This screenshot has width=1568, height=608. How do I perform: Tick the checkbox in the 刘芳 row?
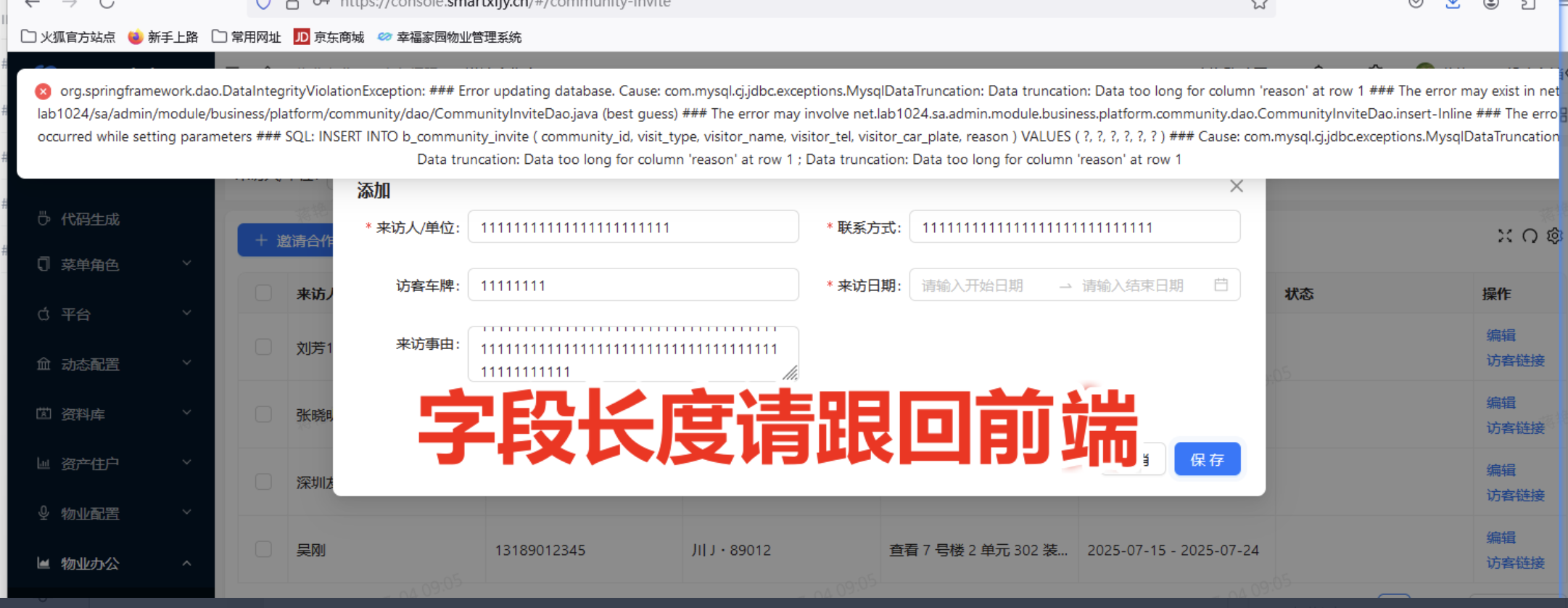(x=263, y=347)
